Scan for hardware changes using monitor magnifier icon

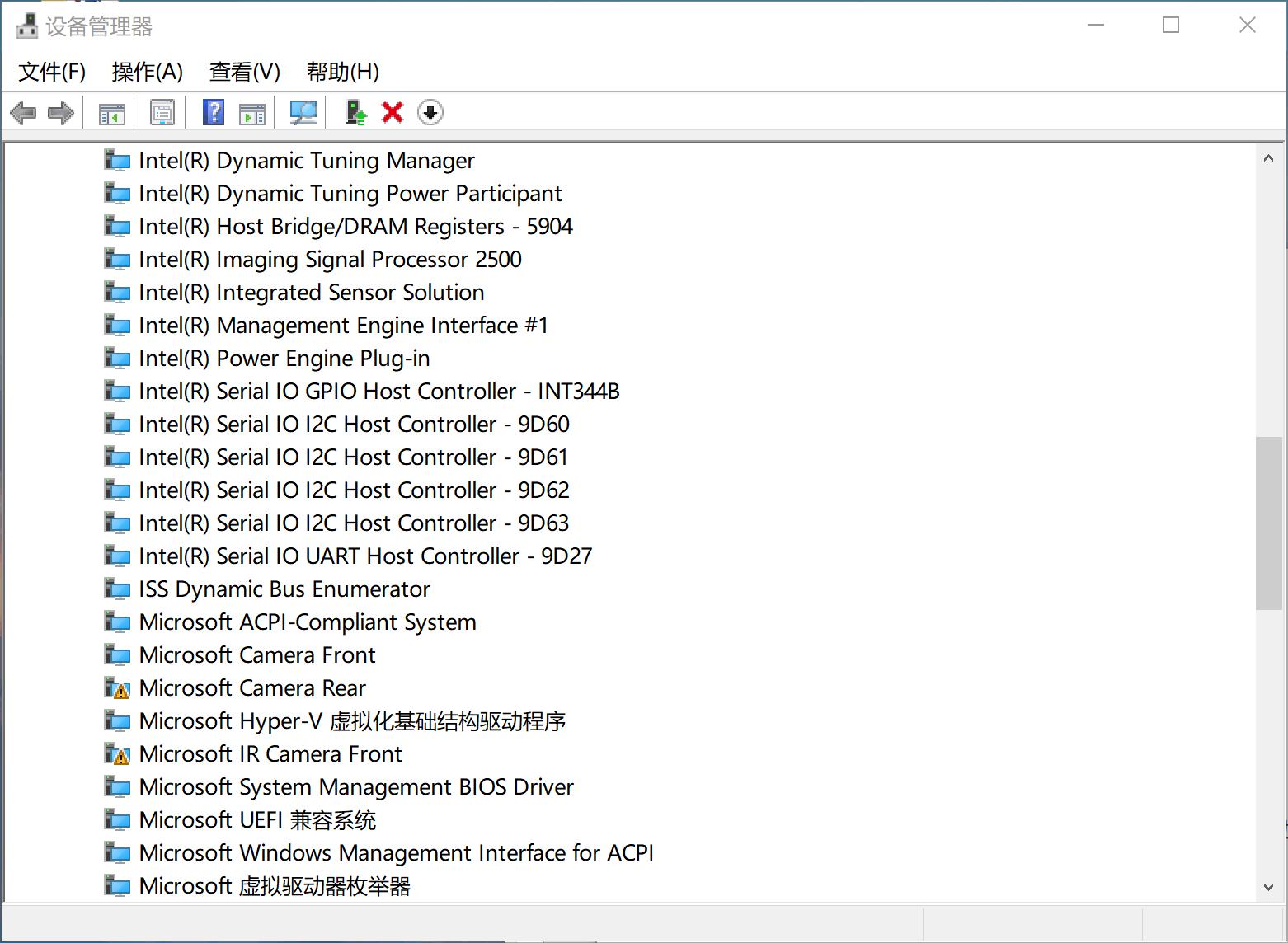303,112
